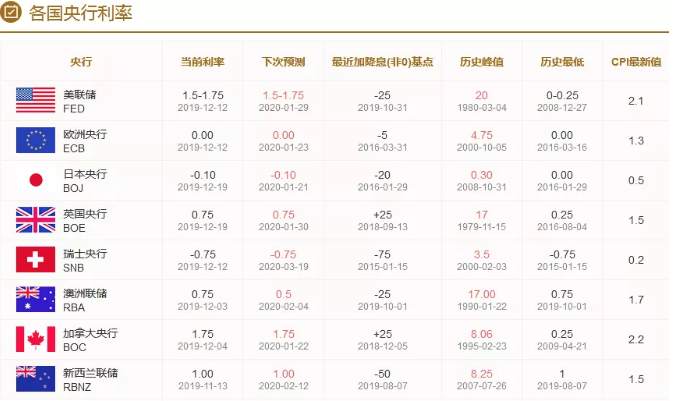This screenshot has width=685, height=401.
Task: Click RBNZ forecast 1.00 dated 2020-02-12
Action: (x=283, y=379)
